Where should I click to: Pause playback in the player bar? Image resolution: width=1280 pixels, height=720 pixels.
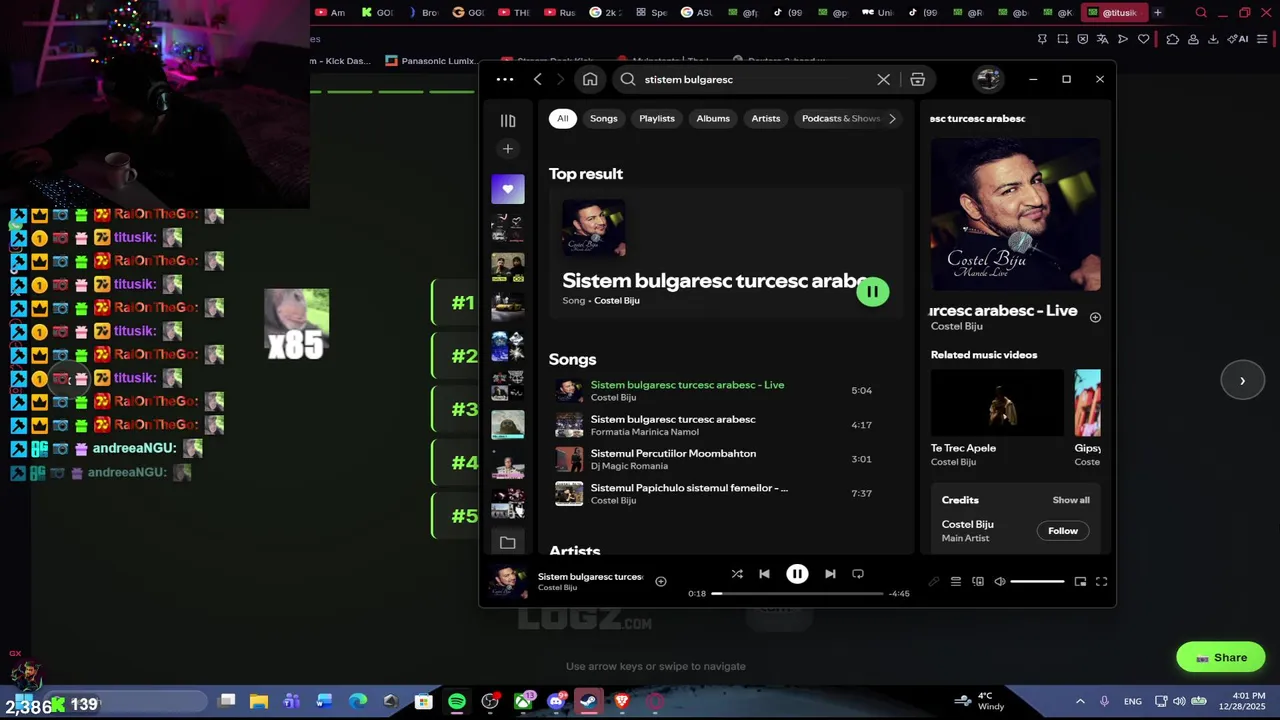[x=797, y=574]
